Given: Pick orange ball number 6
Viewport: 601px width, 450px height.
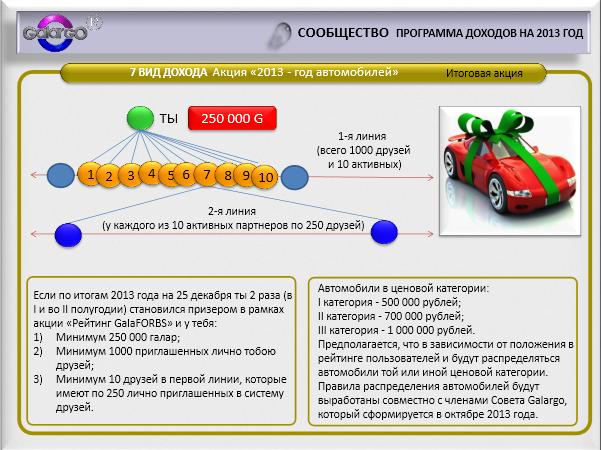Looking at the screenshot, I should click(x=186, y=174).
